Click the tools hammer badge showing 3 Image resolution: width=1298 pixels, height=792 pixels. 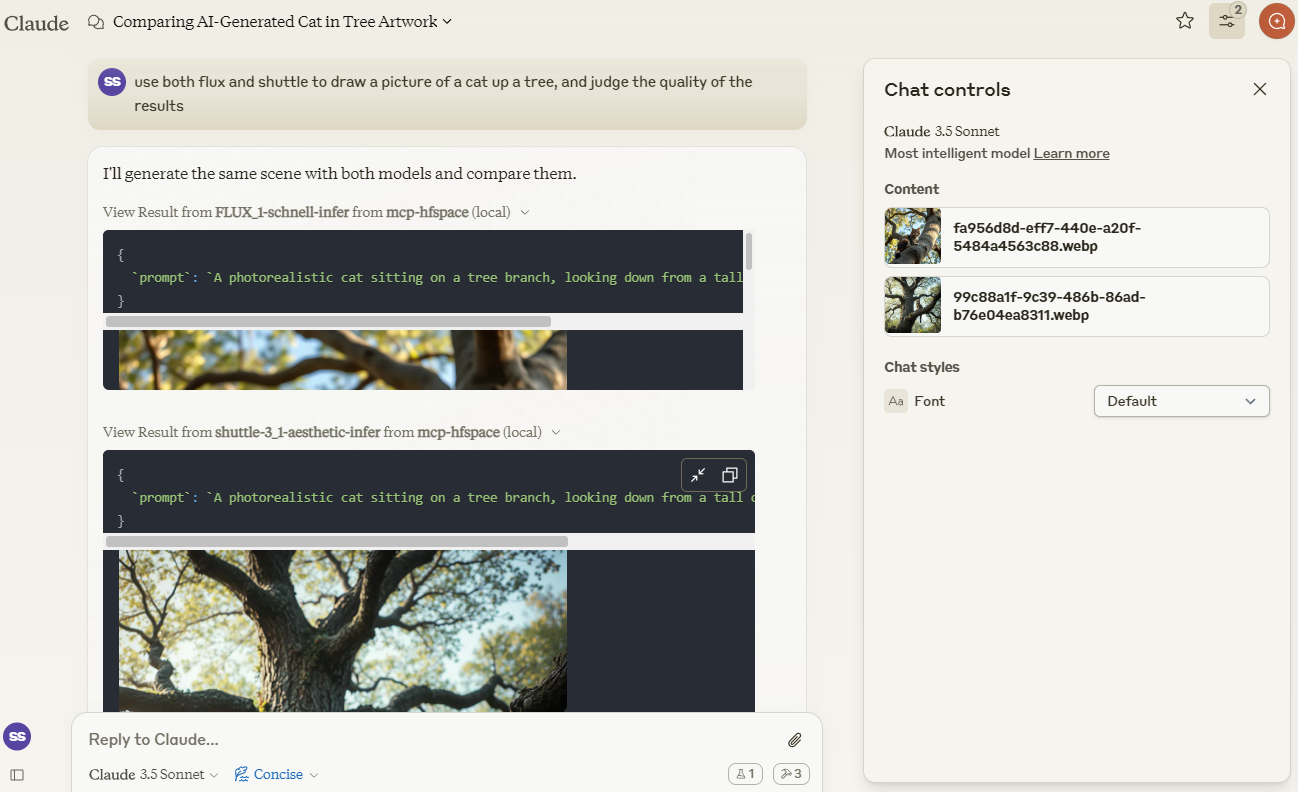791,774
